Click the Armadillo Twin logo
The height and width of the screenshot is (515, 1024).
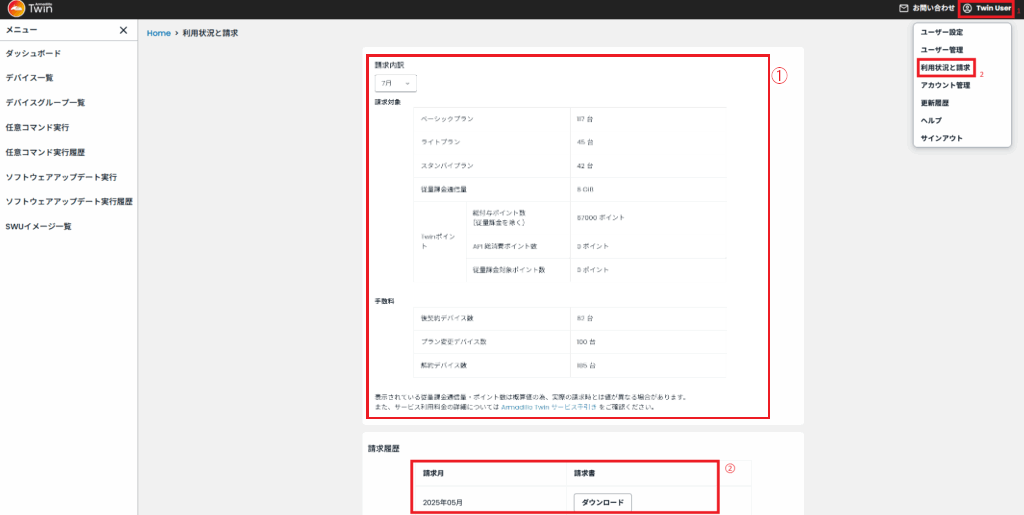30,8
